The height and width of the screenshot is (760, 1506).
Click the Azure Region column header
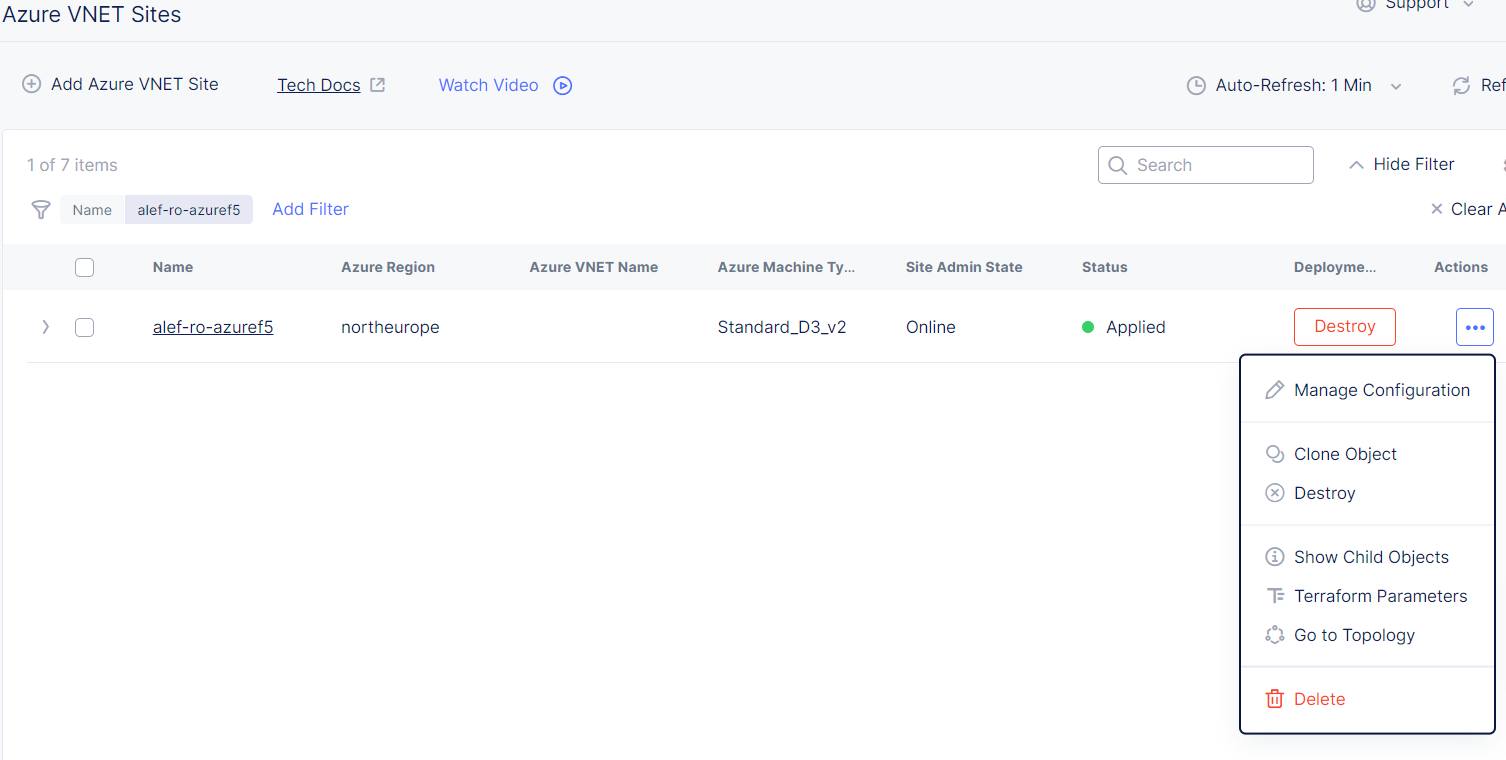pyautogui.click(x=388, y=267)
